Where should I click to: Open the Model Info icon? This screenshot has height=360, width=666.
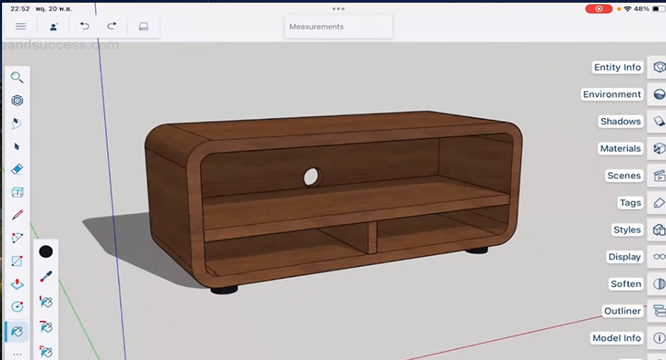point(659,338)
